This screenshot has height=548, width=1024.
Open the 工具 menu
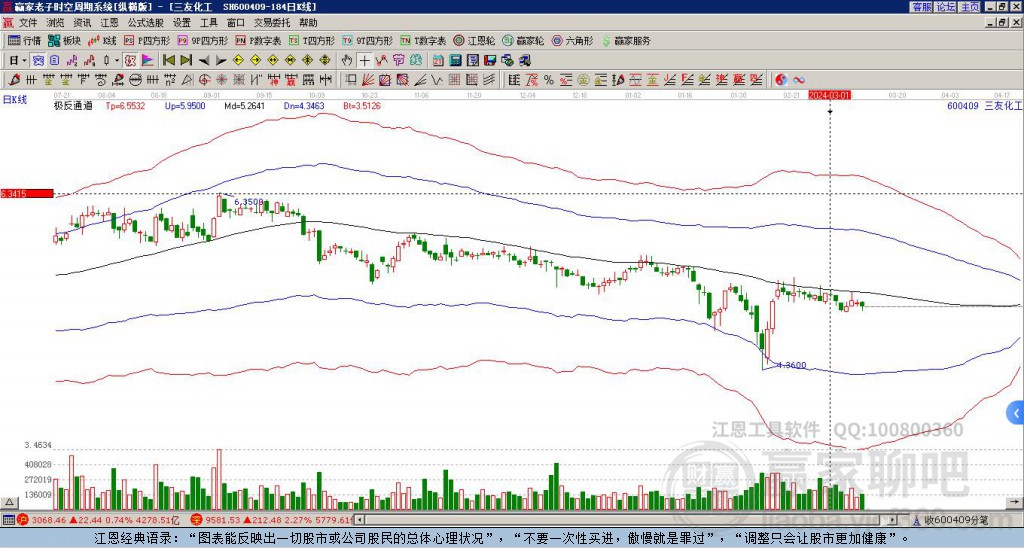click(x=209, y=23)
